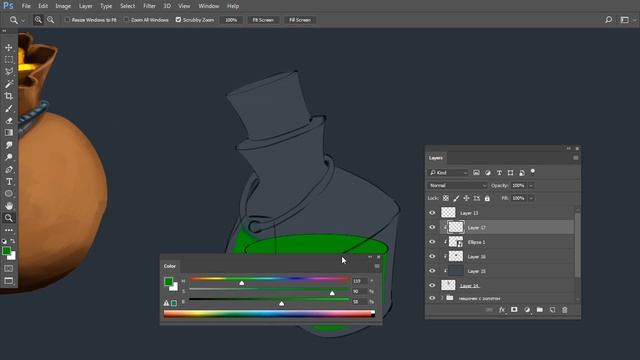
Task: Click the swap foreground and background colors icon
Action: (13, 241)
